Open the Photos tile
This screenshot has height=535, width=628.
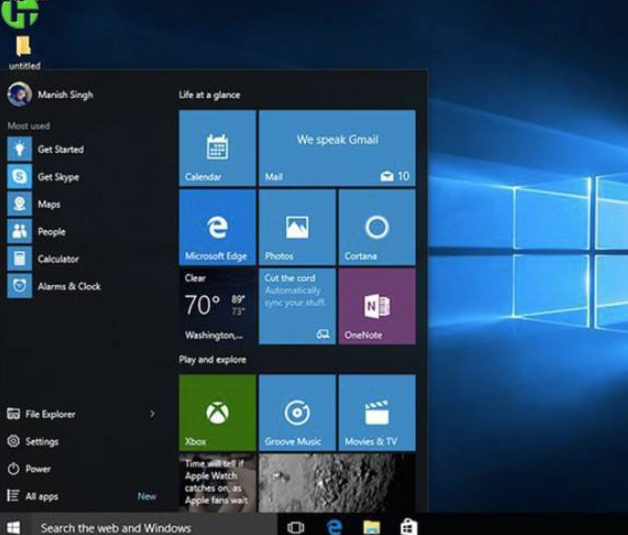297,227
